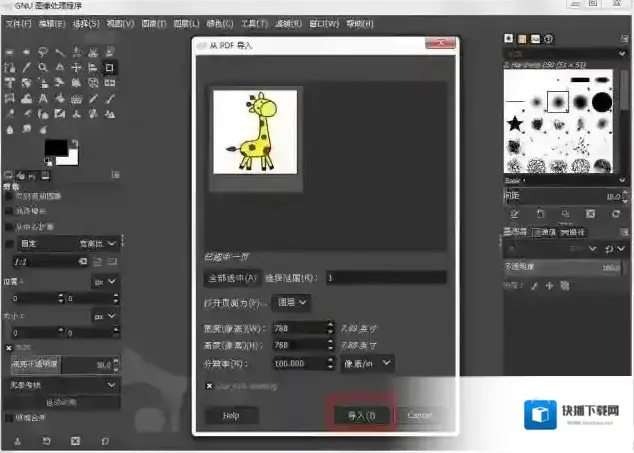634x453 pixels.
Task: Click the edit brush icon below brush spacing
Action: [514, 214]
